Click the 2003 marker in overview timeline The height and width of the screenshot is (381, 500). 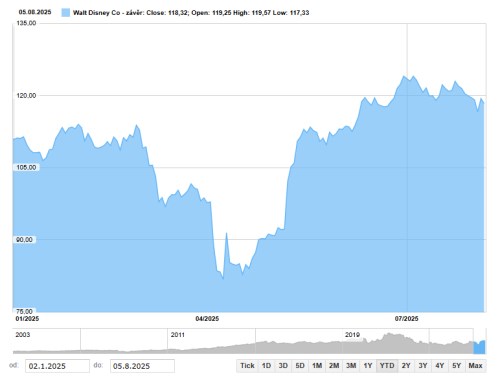coord(23,335)
